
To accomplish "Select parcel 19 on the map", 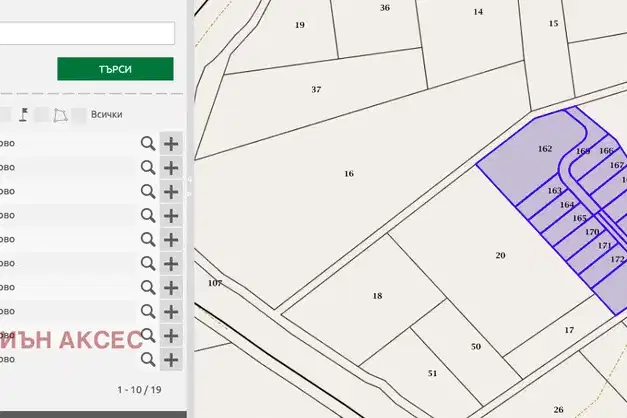I will coord(300,25).
